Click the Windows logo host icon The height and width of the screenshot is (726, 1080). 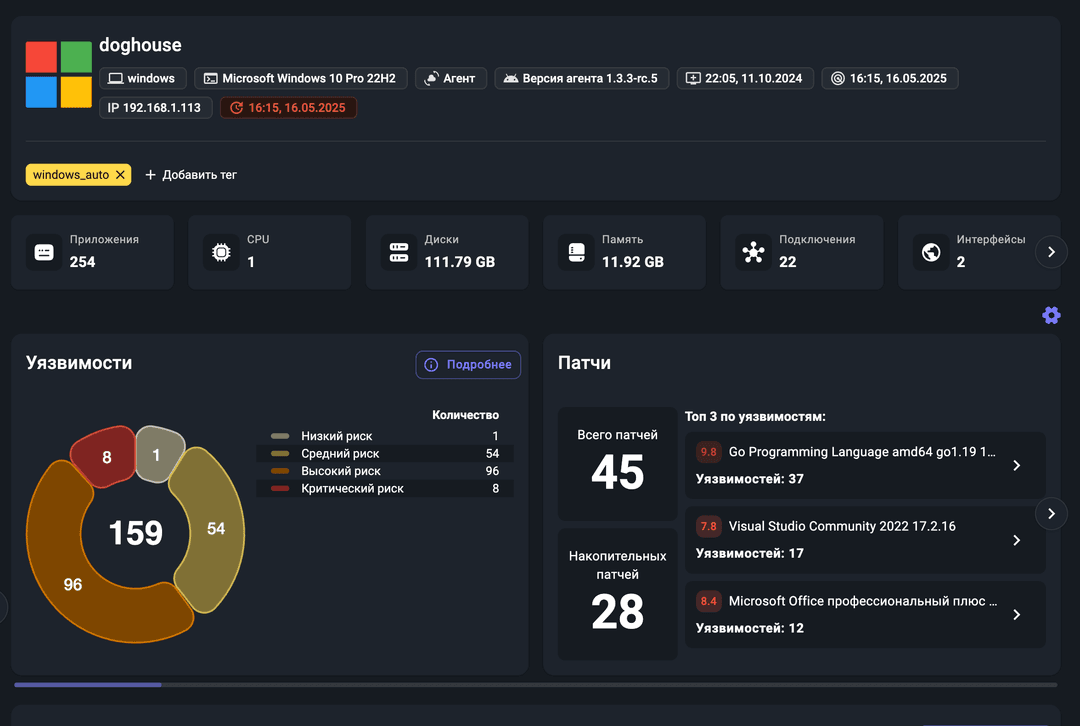click(x=59, y=75)
